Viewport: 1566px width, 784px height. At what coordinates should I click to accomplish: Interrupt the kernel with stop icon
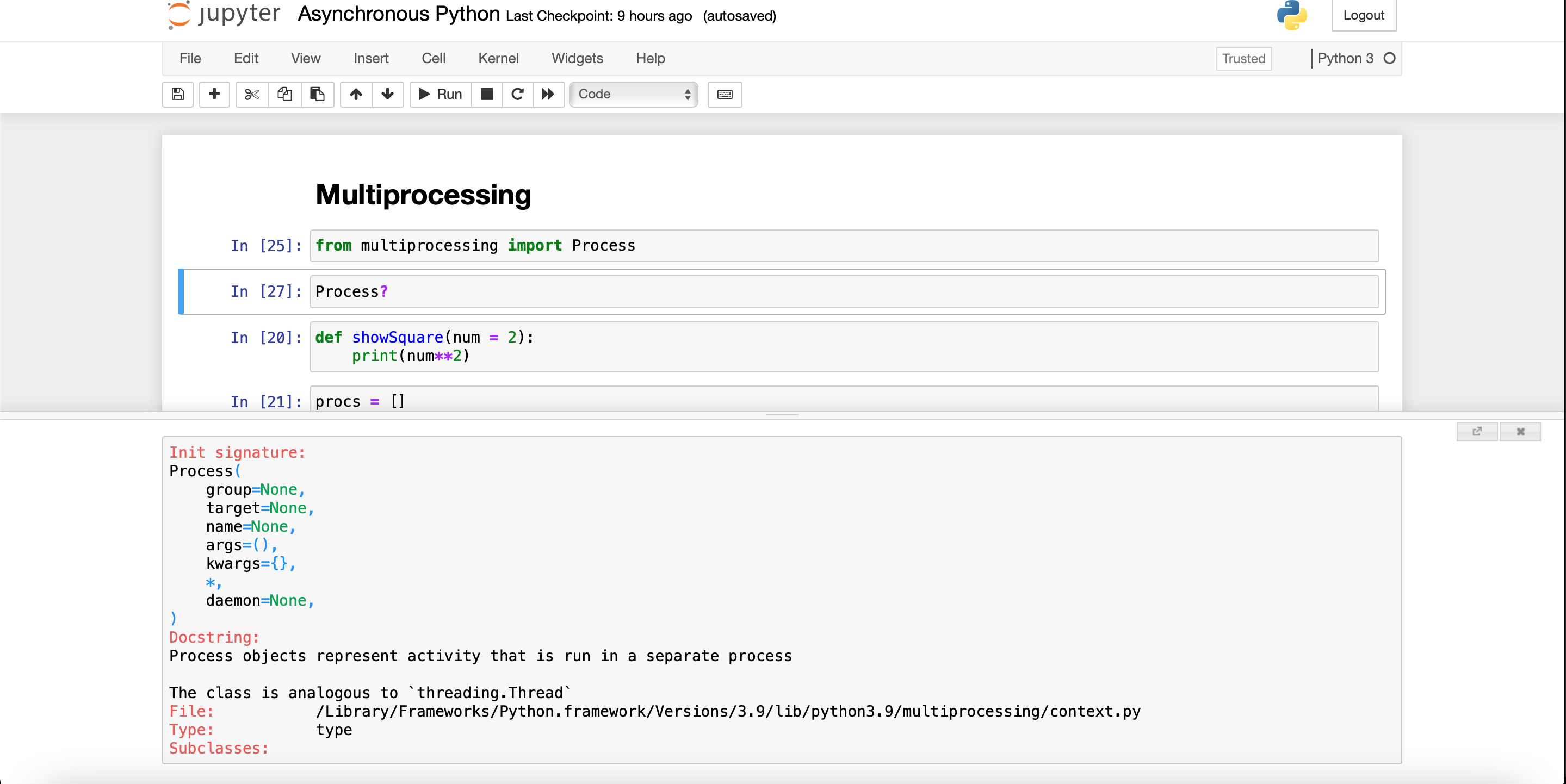(x=487, y=94)
